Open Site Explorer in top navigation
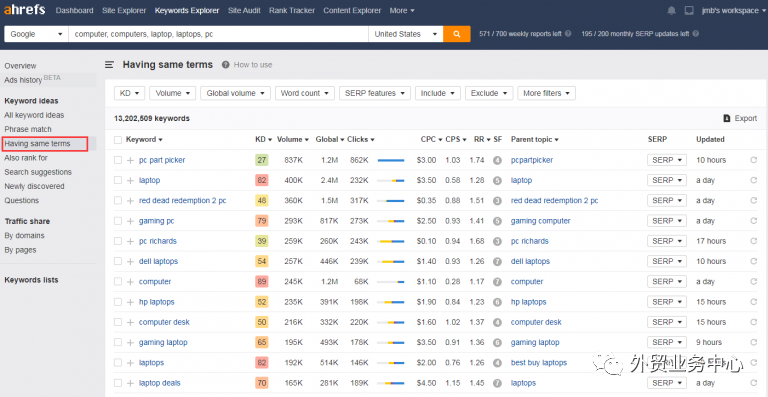768x397 pixels. [x=124, y=10]
